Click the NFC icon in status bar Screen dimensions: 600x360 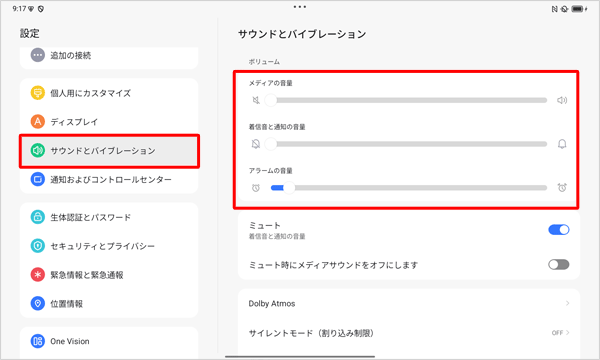[554, 9]
